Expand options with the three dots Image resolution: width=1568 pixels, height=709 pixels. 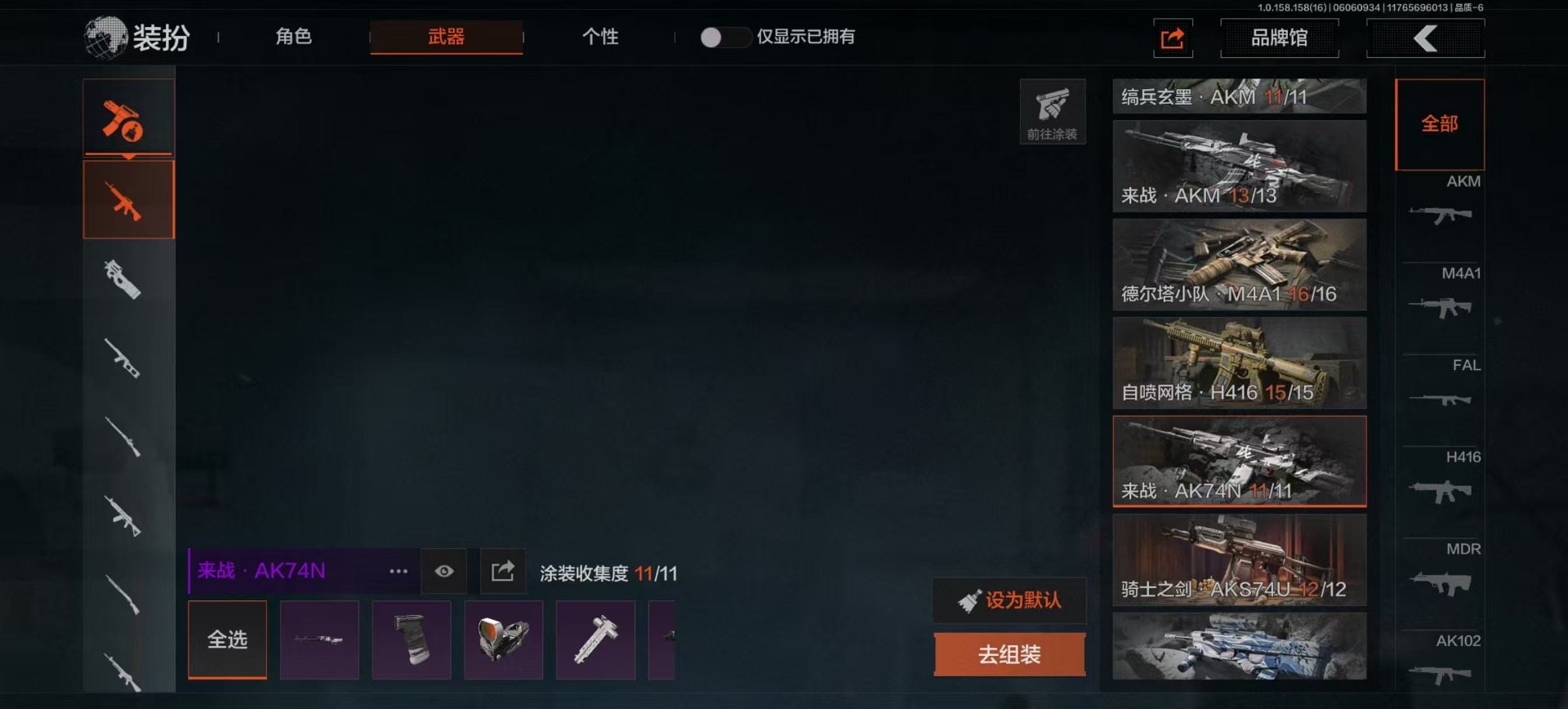399,571
